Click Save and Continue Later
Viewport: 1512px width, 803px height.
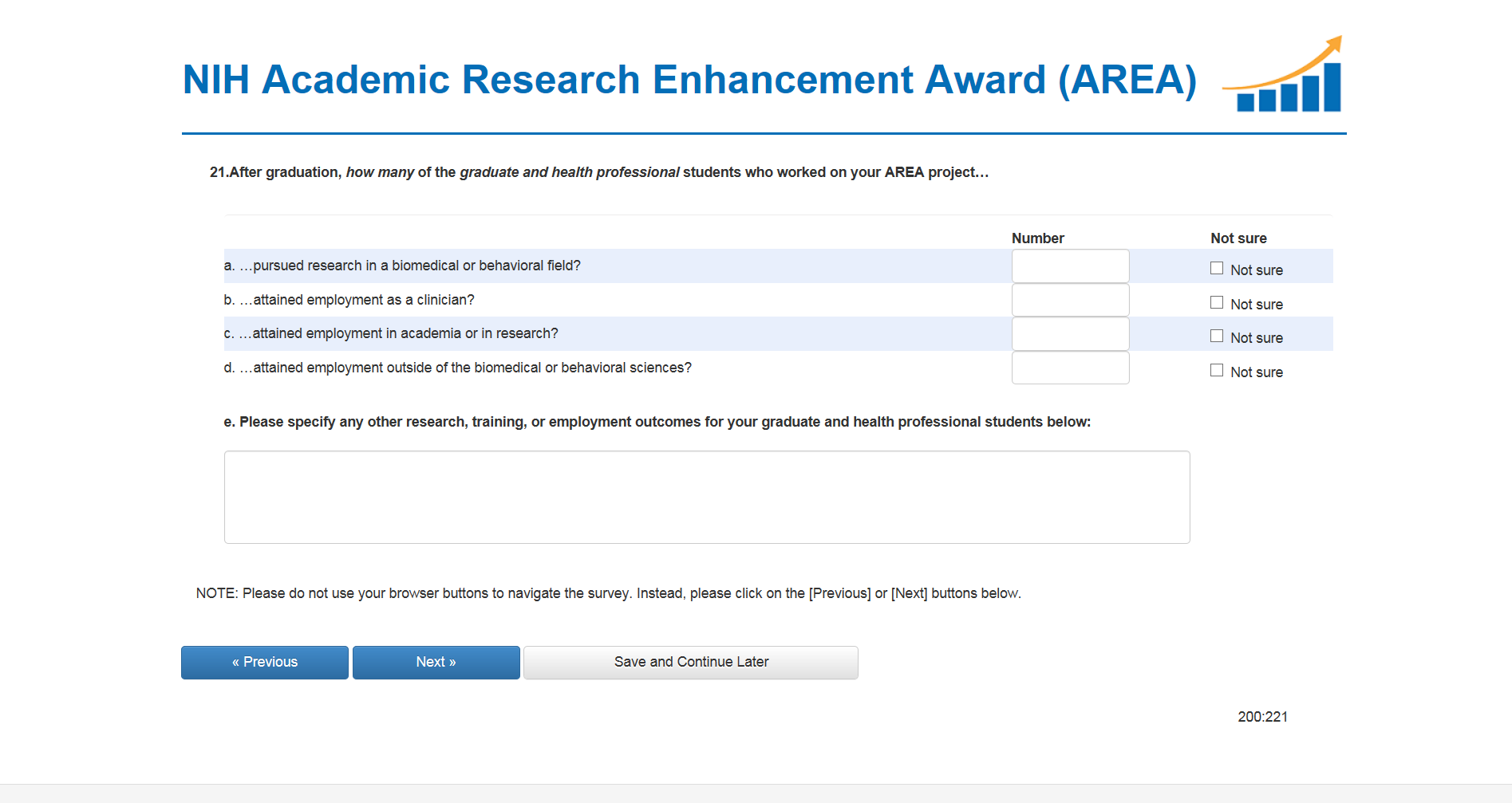tap(691, 663)
